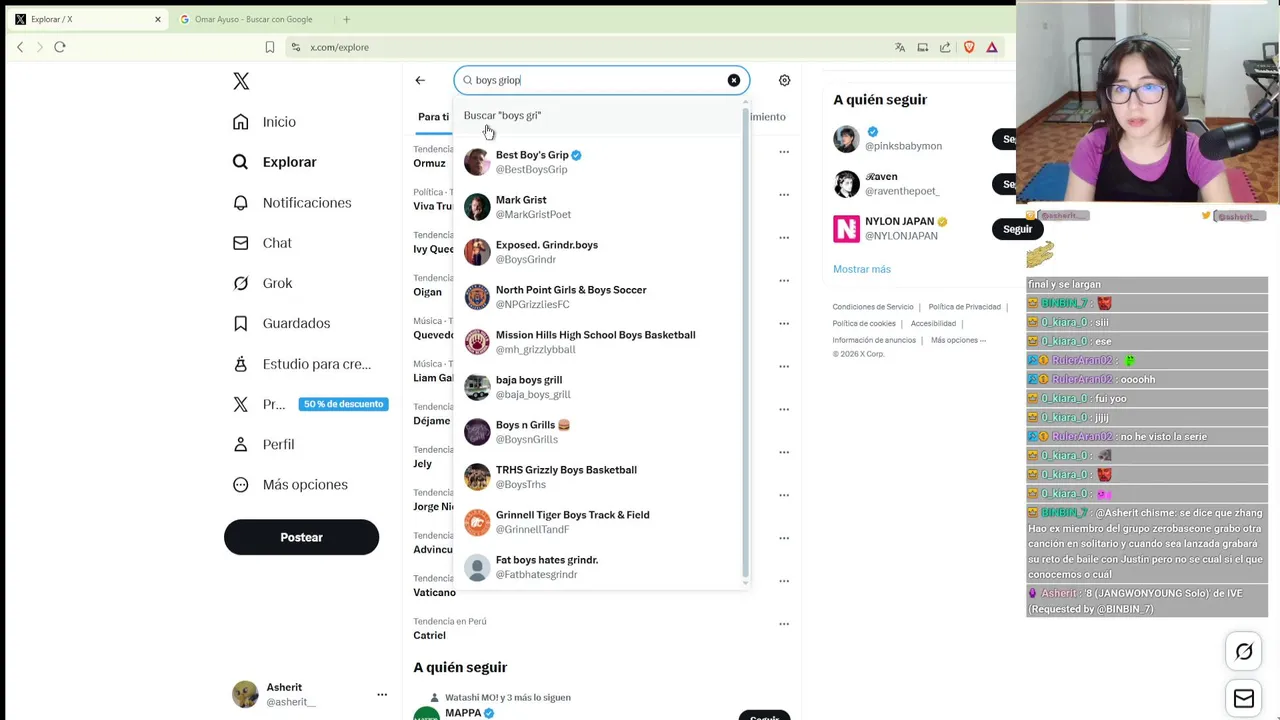
Task: Open more options for Jely trend
Action: tap(784, 452)
